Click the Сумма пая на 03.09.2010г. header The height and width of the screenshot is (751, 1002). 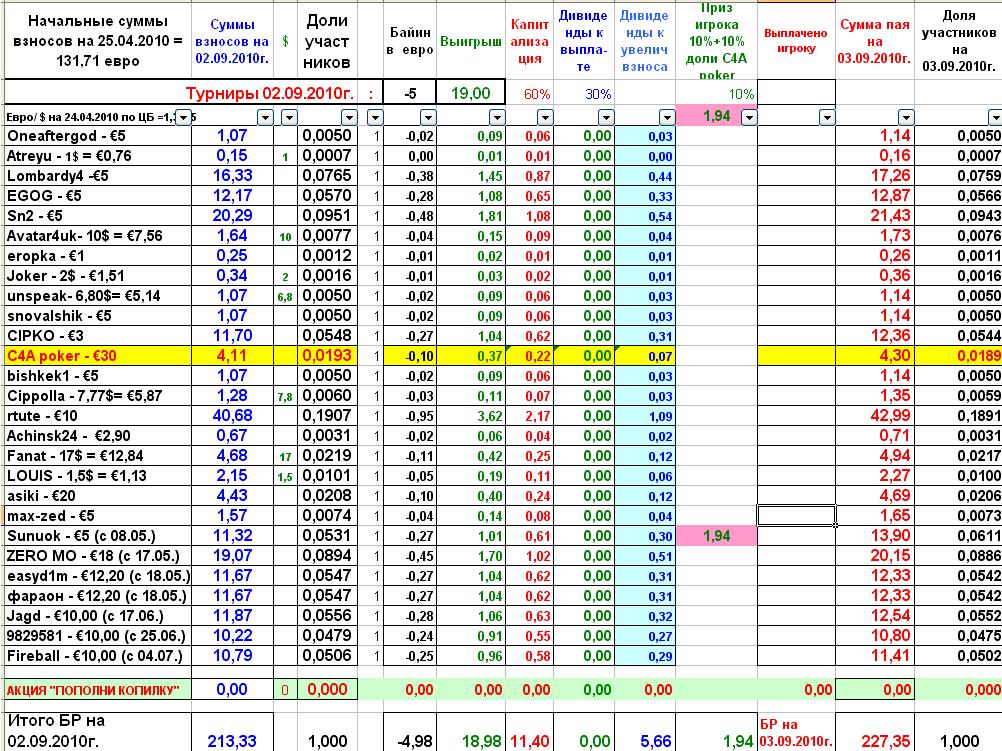coord(875,42)
